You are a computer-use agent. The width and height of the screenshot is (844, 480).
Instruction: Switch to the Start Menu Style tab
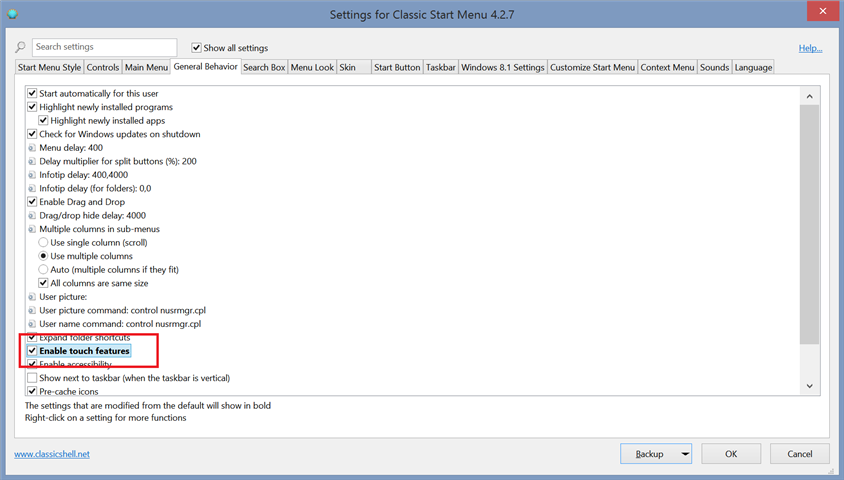pos(49,68)
